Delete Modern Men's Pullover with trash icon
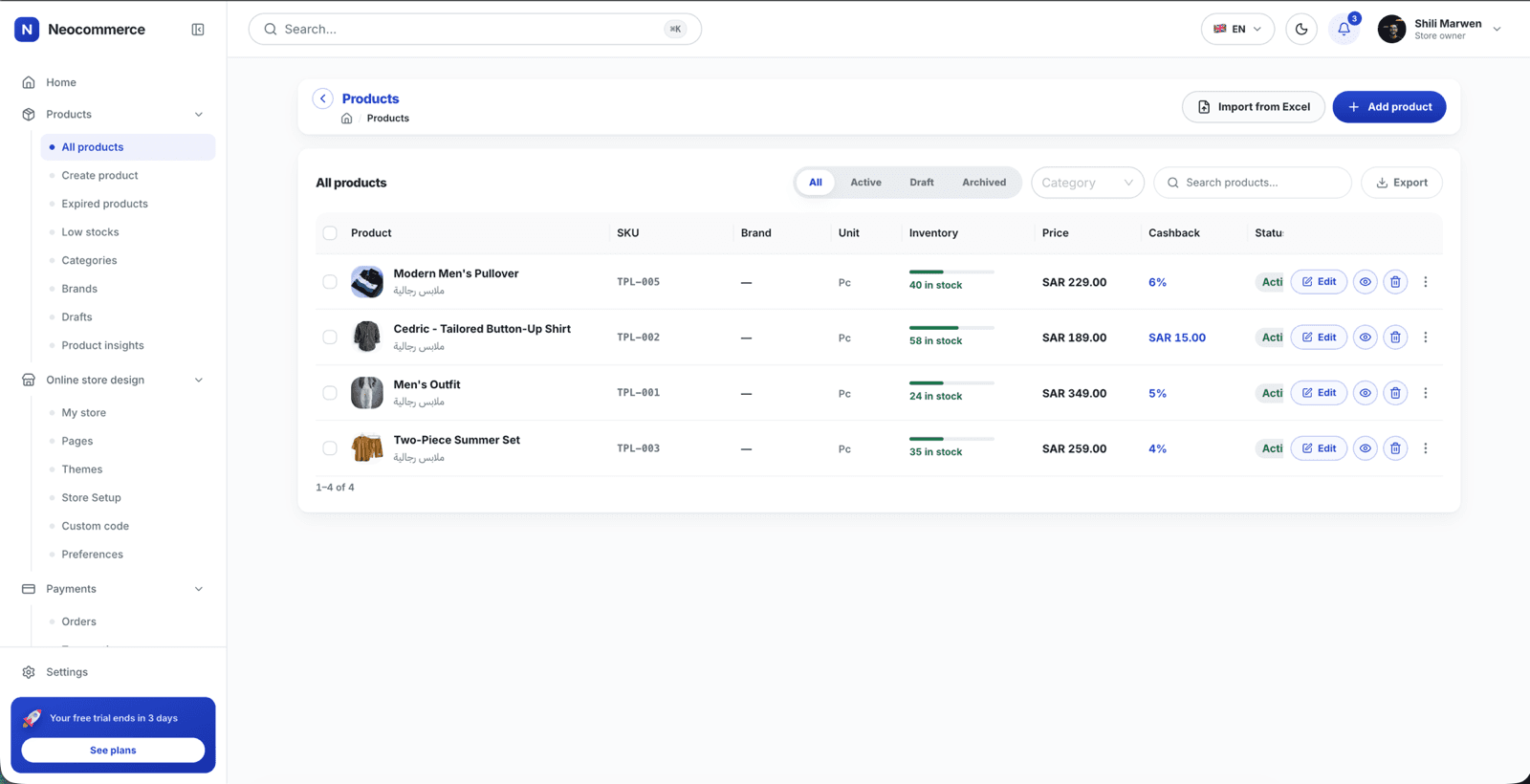 click(1395, 282)
